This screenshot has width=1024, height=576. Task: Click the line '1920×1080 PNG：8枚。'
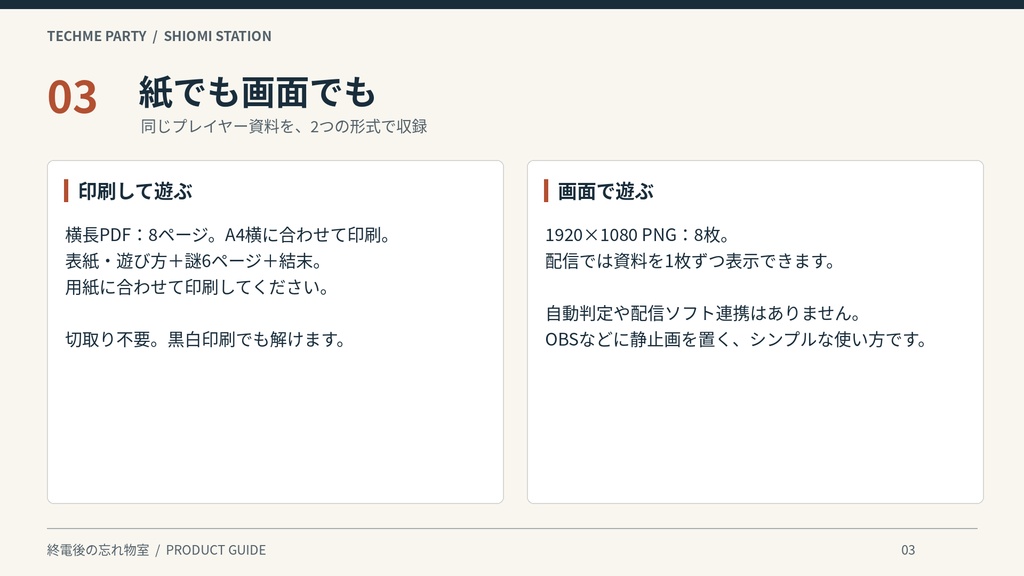click(637, 234)
